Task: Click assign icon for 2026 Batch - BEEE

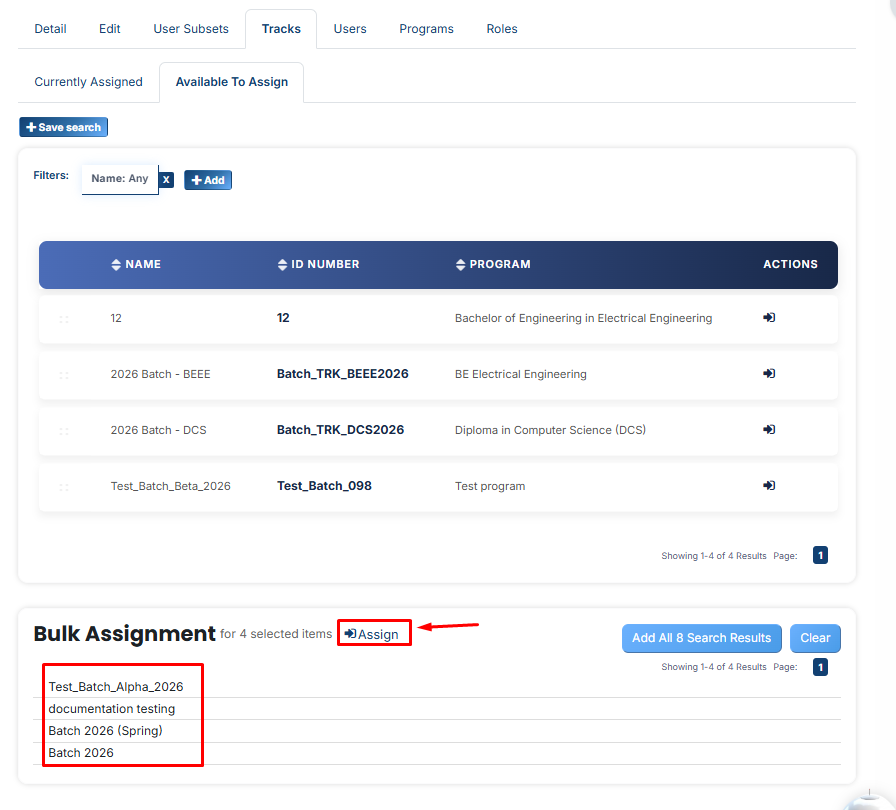Action: [769, 374]
